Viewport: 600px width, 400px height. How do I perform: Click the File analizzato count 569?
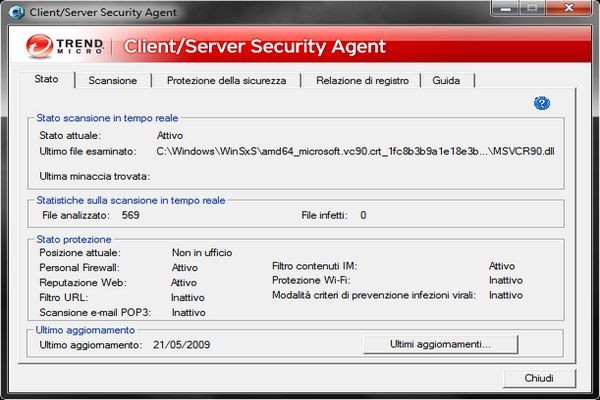pyautogui.click(x=130, y=214)
